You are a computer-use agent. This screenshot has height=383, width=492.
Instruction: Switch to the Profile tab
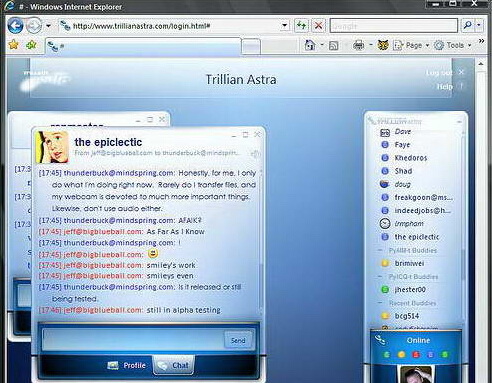tap(127, 365)
